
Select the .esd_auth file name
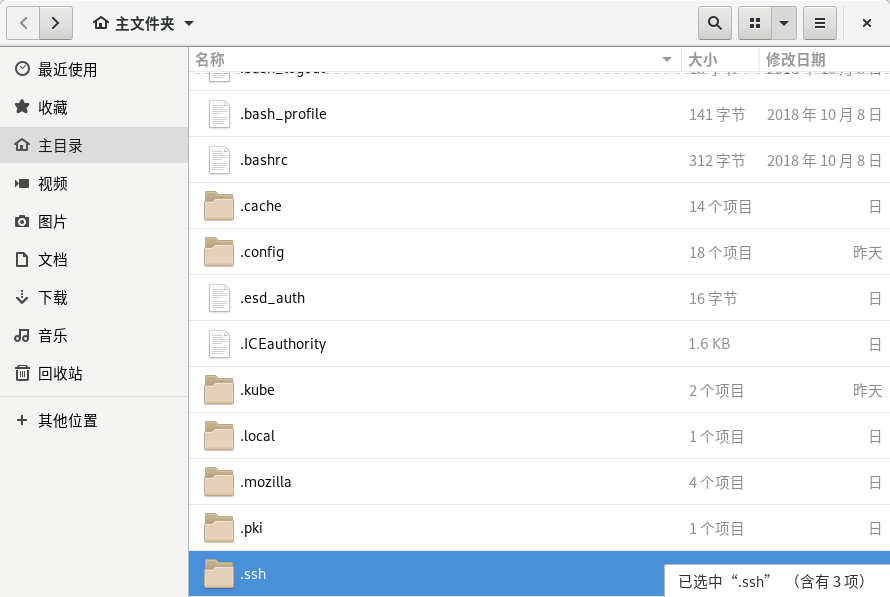tap(272, 298)
